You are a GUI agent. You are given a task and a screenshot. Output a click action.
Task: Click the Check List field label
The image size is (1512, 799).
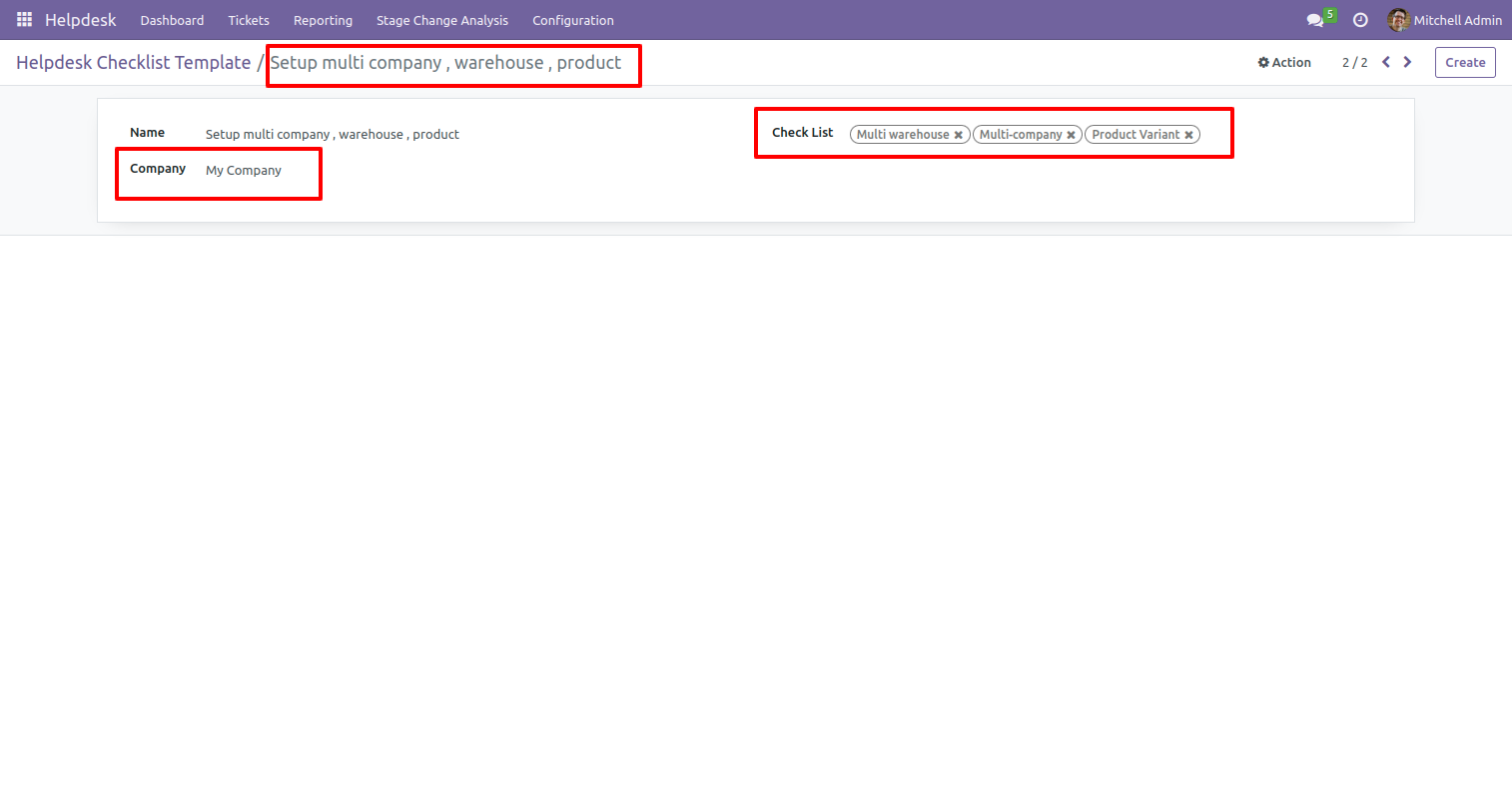[802, 132]
